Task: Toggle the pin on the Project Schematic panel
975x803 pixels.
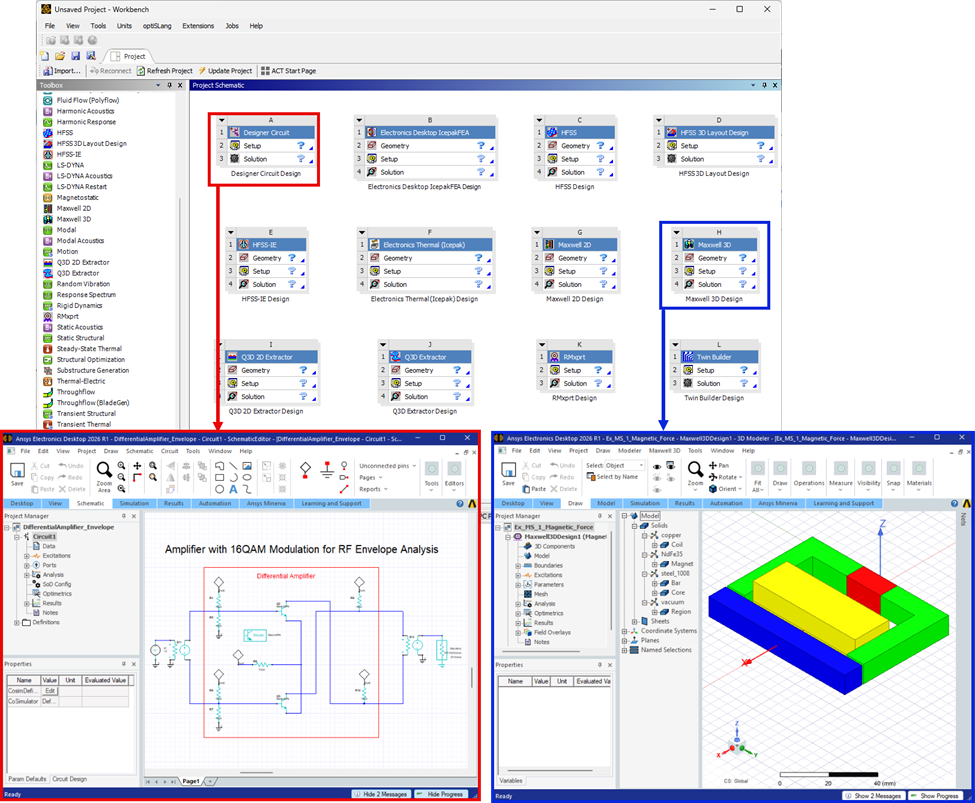Action: (x=764, y=85)
